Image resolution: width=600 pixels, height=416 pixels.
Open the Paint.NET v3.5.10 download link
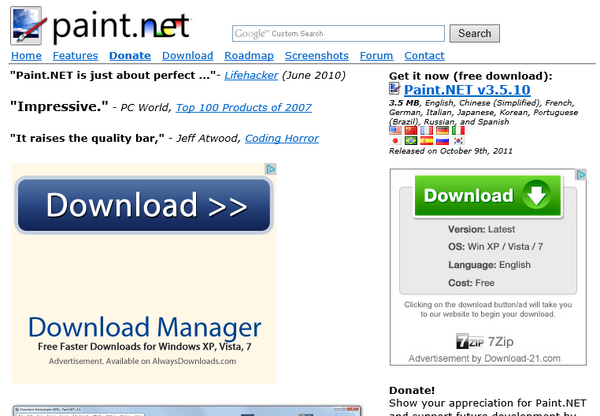coord(467,91)
